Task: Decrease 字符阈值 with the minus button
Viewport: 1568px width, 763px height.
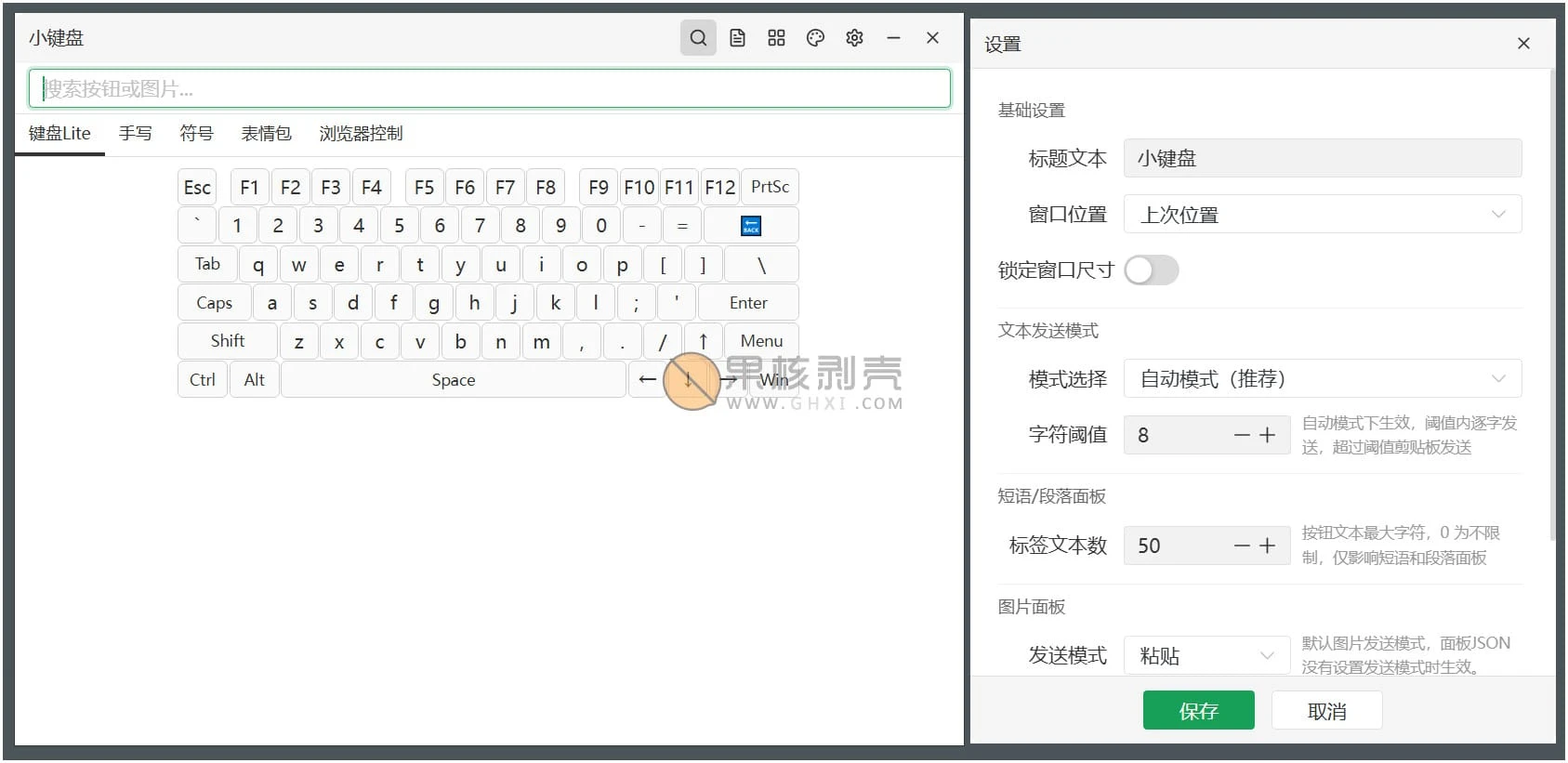Action: 1242,435
